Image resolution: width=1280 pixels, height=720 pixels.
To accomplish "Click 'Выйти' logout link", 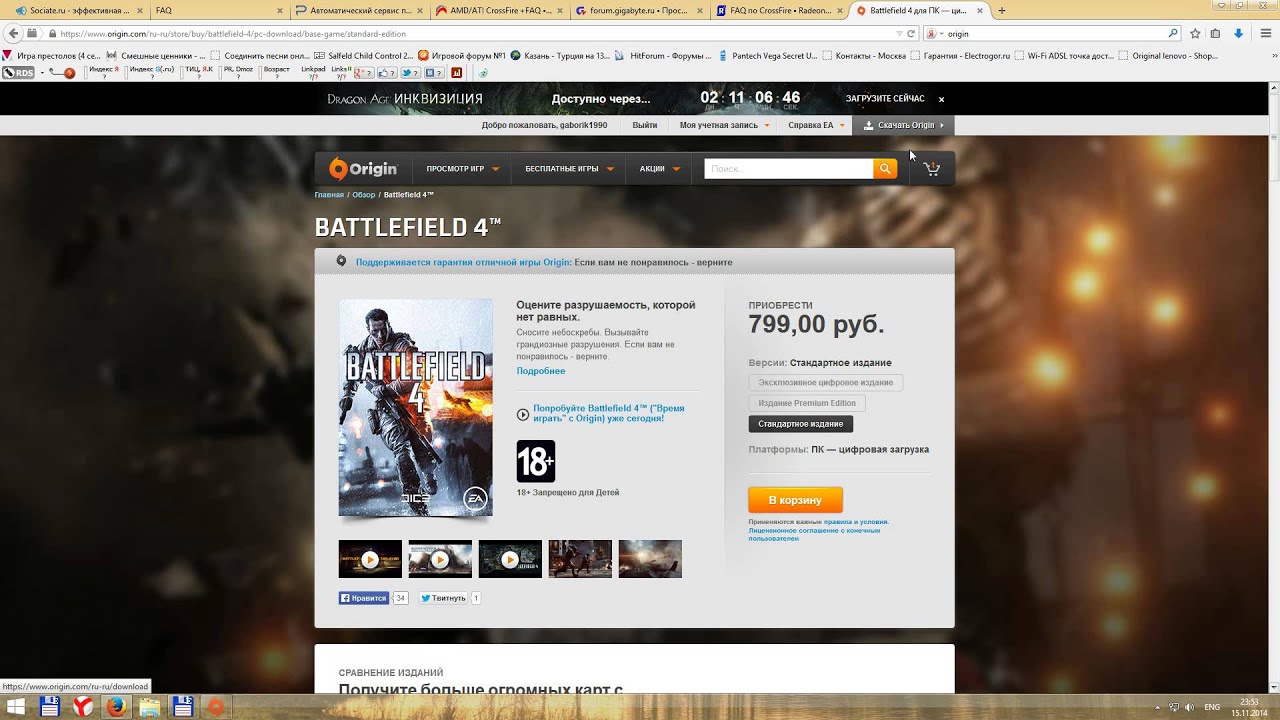I will [645, 125].
